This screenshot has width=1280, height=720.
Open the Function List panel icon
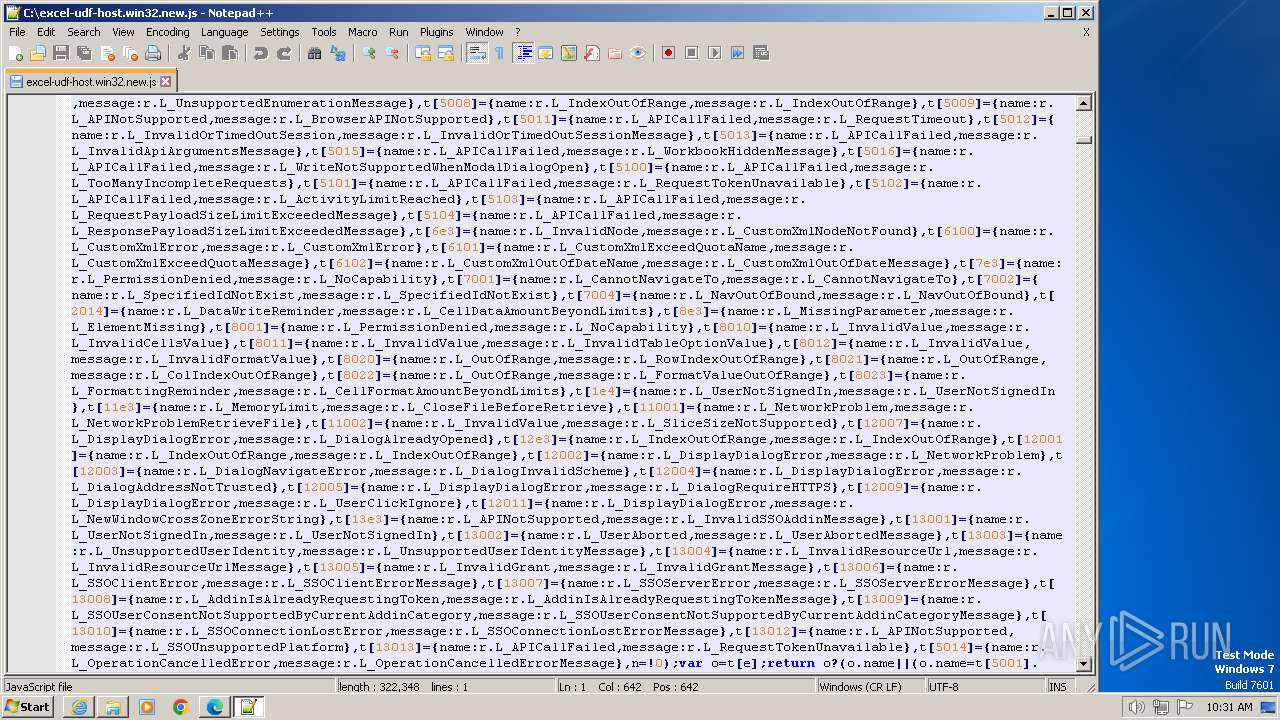pyautogui.click(x=591, y=53)
